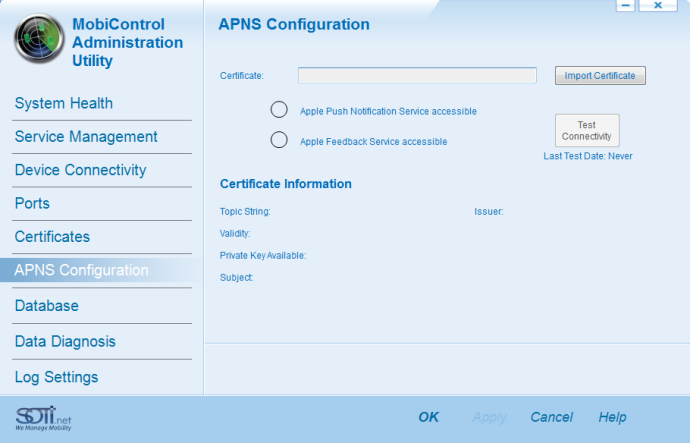Cancel the configuration changes
690x443 pixels.
click(x=551, y=417)
